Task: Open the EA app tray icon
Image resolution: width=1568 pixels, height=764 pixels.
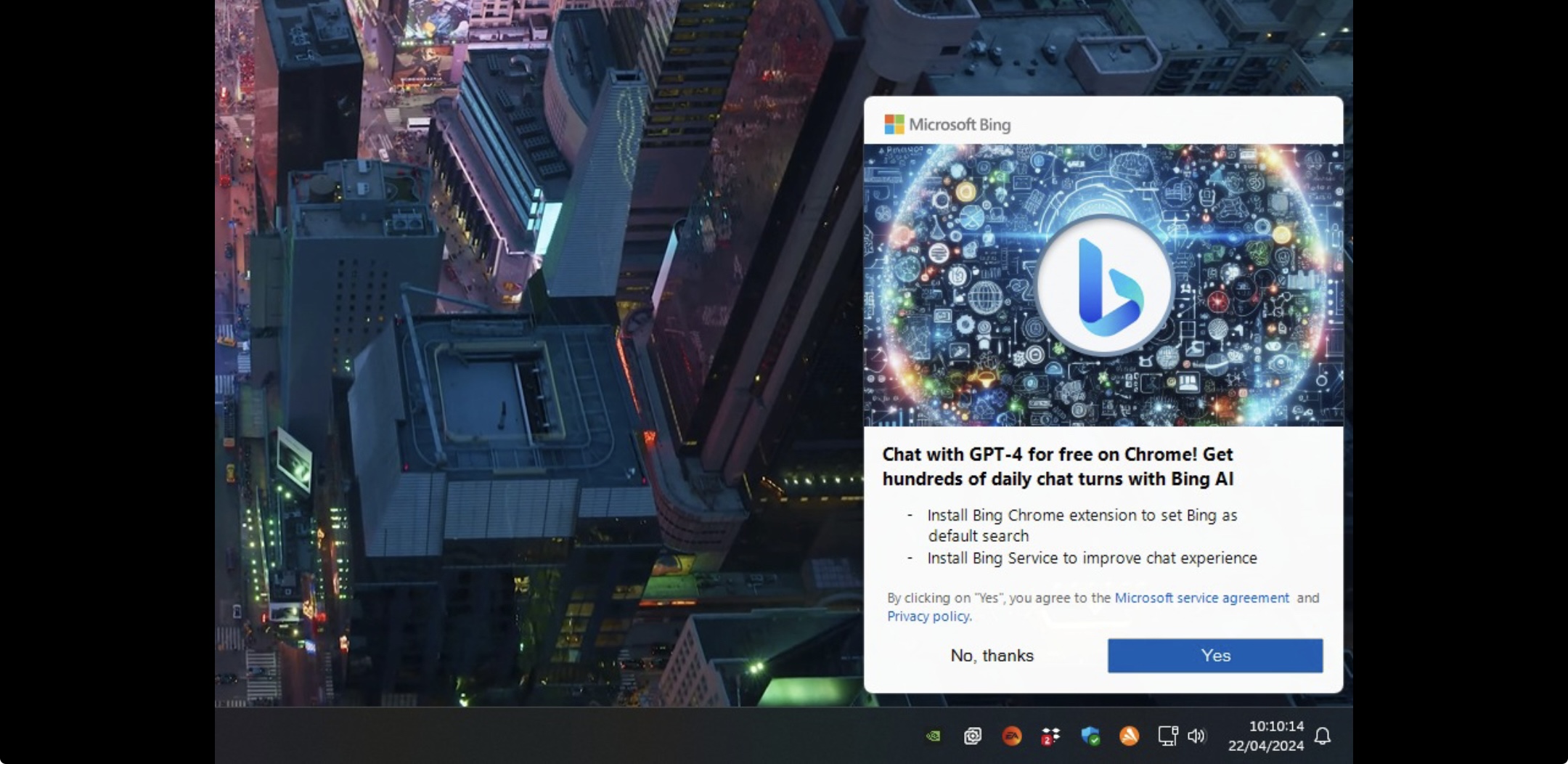Action: pos(1011,736)
